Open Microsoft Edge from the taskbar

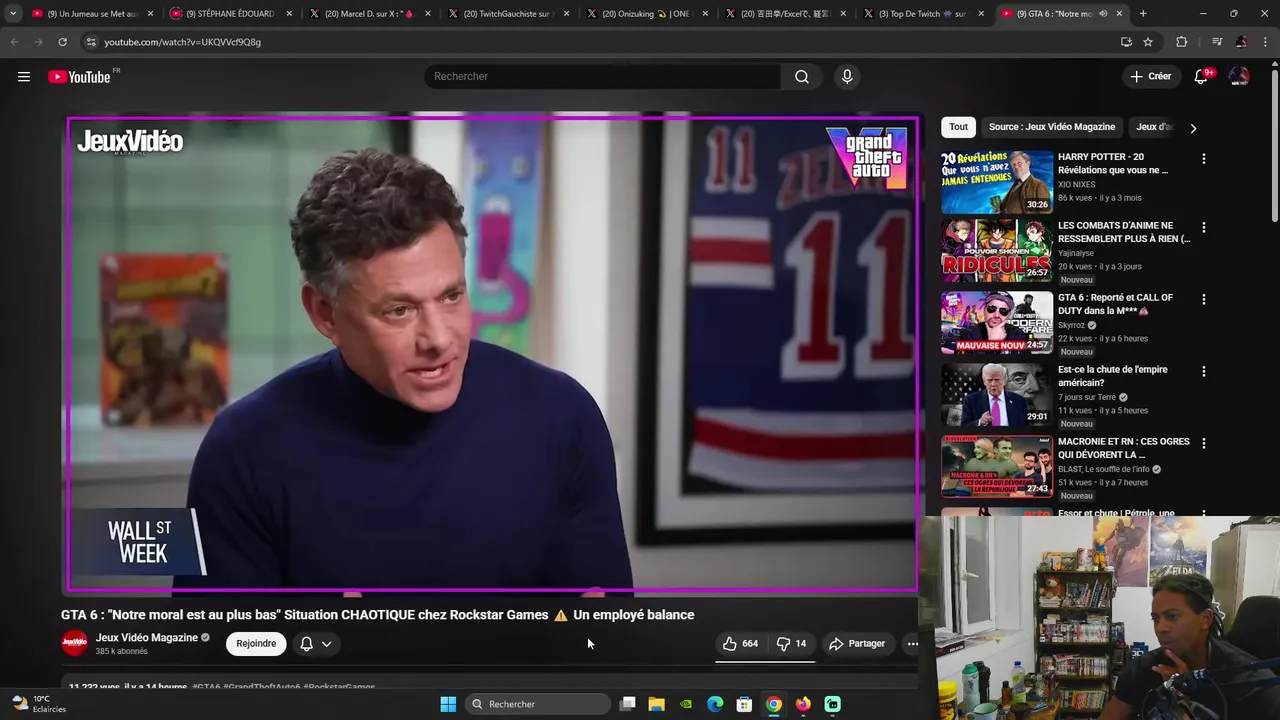click(x=715, y=704)
